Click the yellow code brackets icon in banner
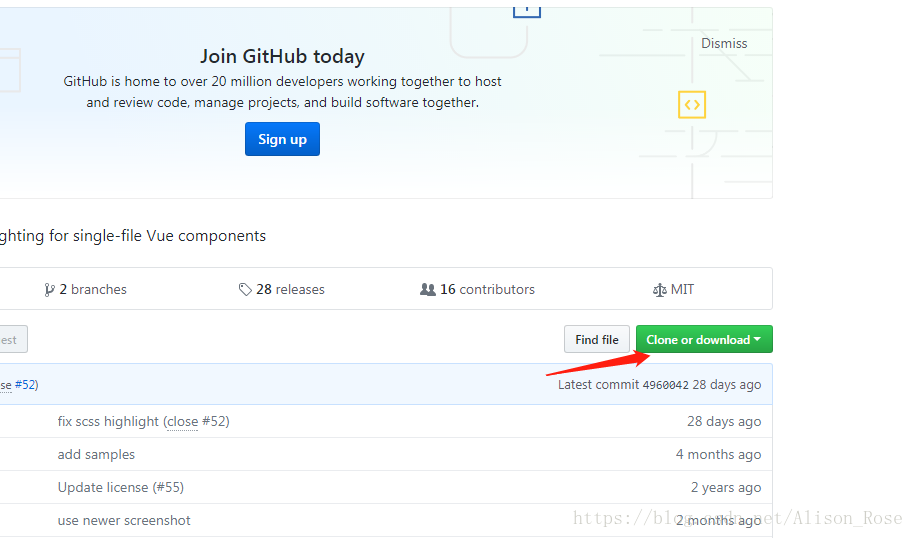Viewport: 914px width, 538px height. pos(692,104)
